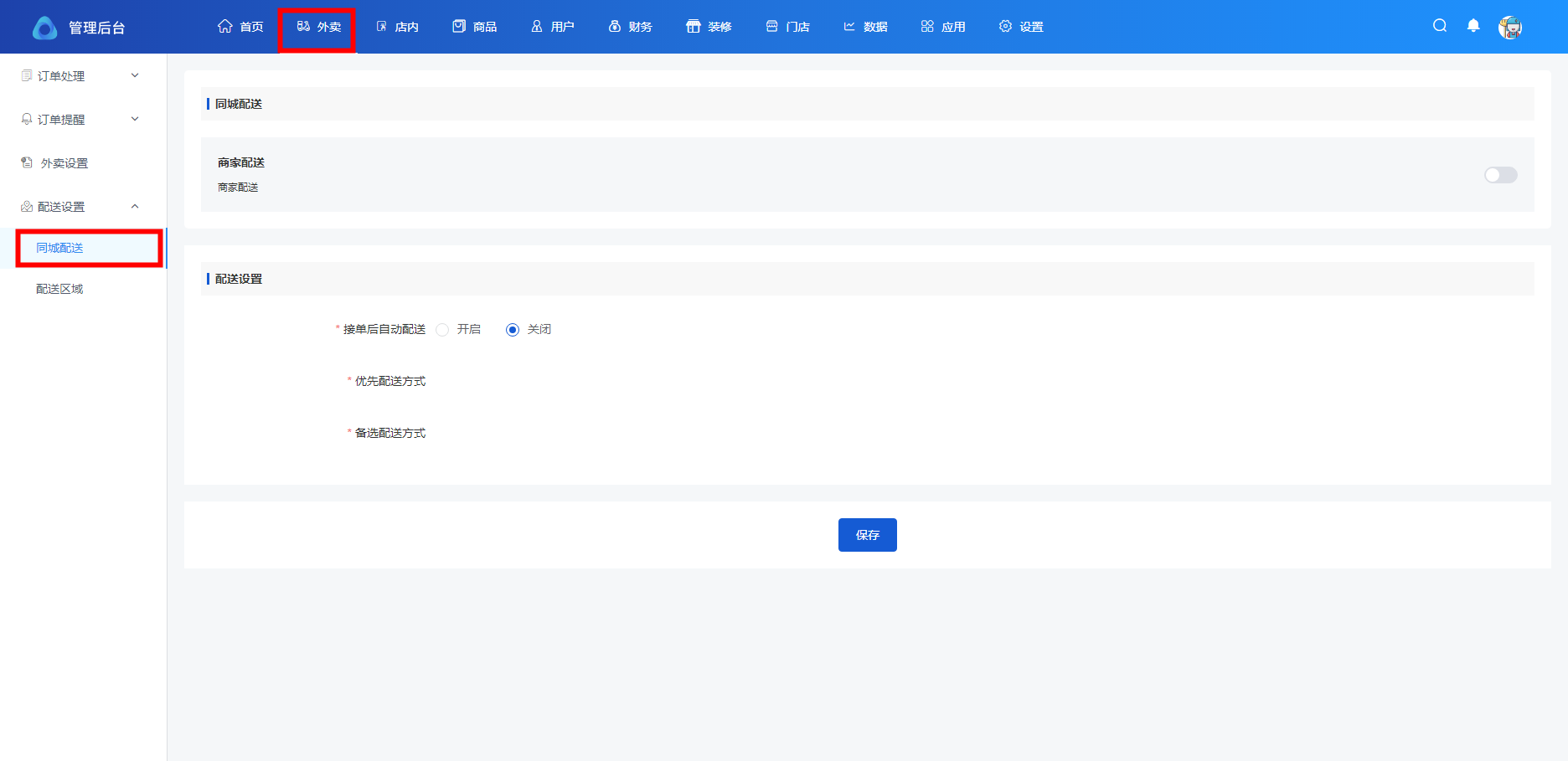Click the 数据 chart icon
Screen dimensions: 1568x761
pyautogui.click(x=849, y=27)
